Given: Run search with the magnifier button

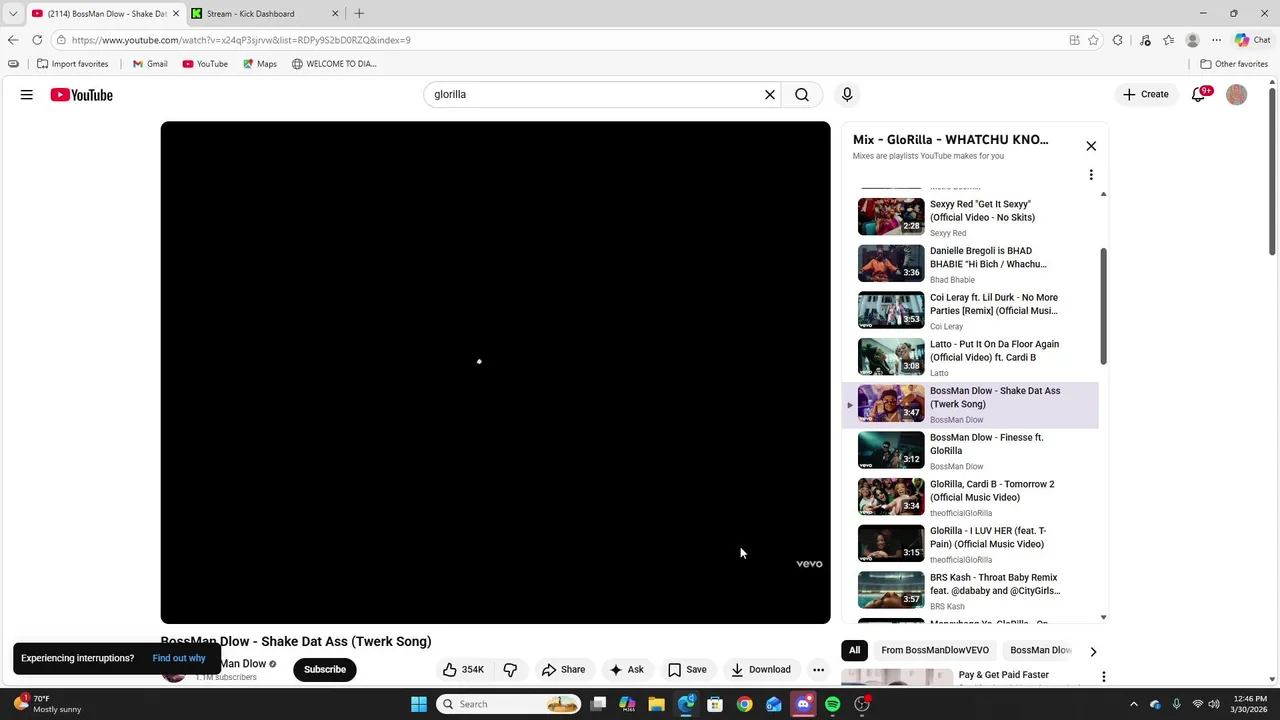Looking at the screenshot, I should click(802, 95).
